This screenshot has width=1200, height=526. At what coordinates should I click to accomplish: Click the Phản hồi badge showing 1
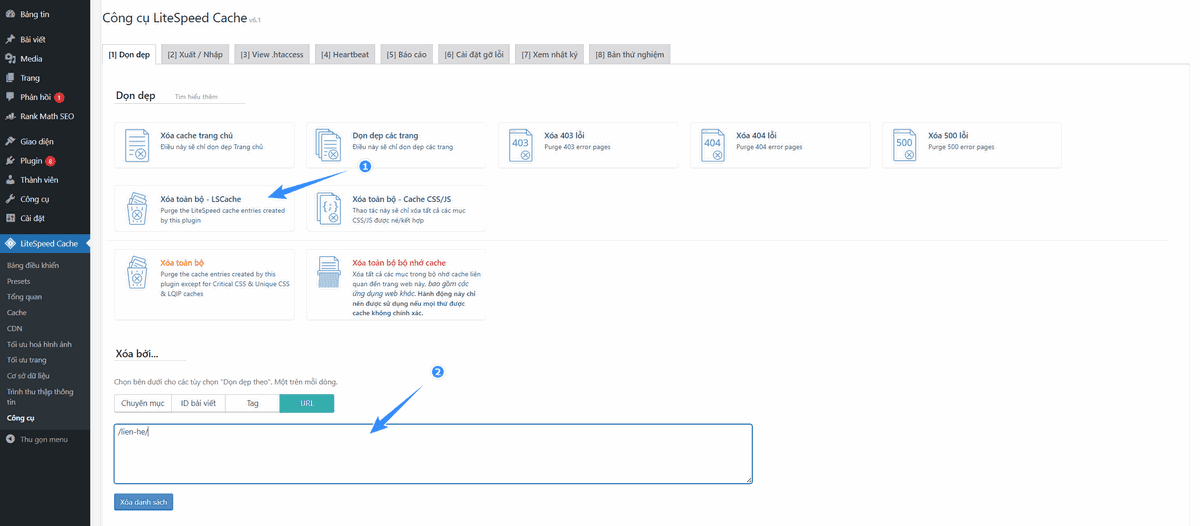59,98
